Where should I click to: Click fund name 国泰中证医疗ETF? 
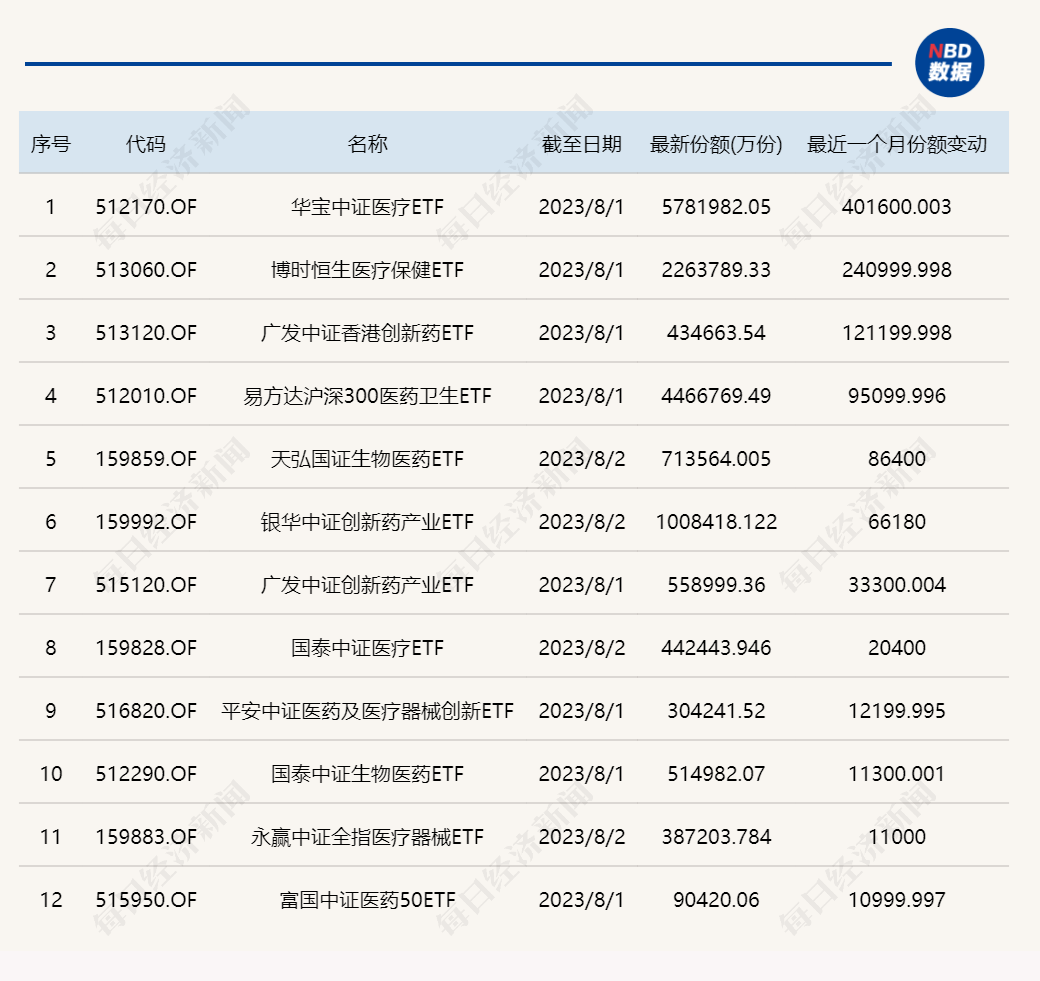pos(367,648)
